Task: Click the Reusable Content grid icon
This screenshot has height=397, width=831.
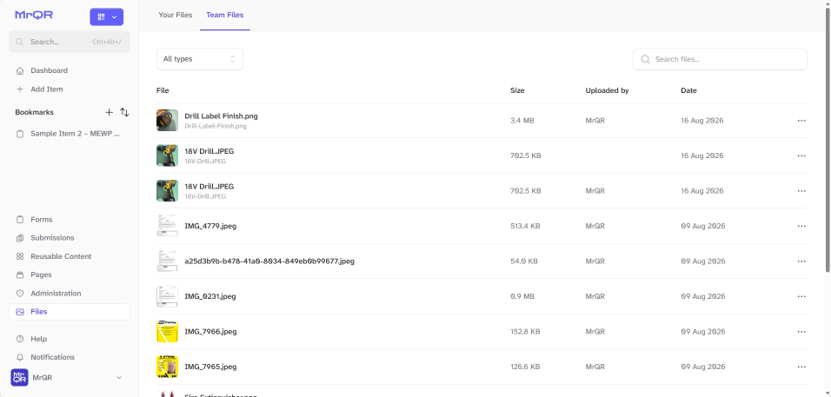Action: pos(20,257)
